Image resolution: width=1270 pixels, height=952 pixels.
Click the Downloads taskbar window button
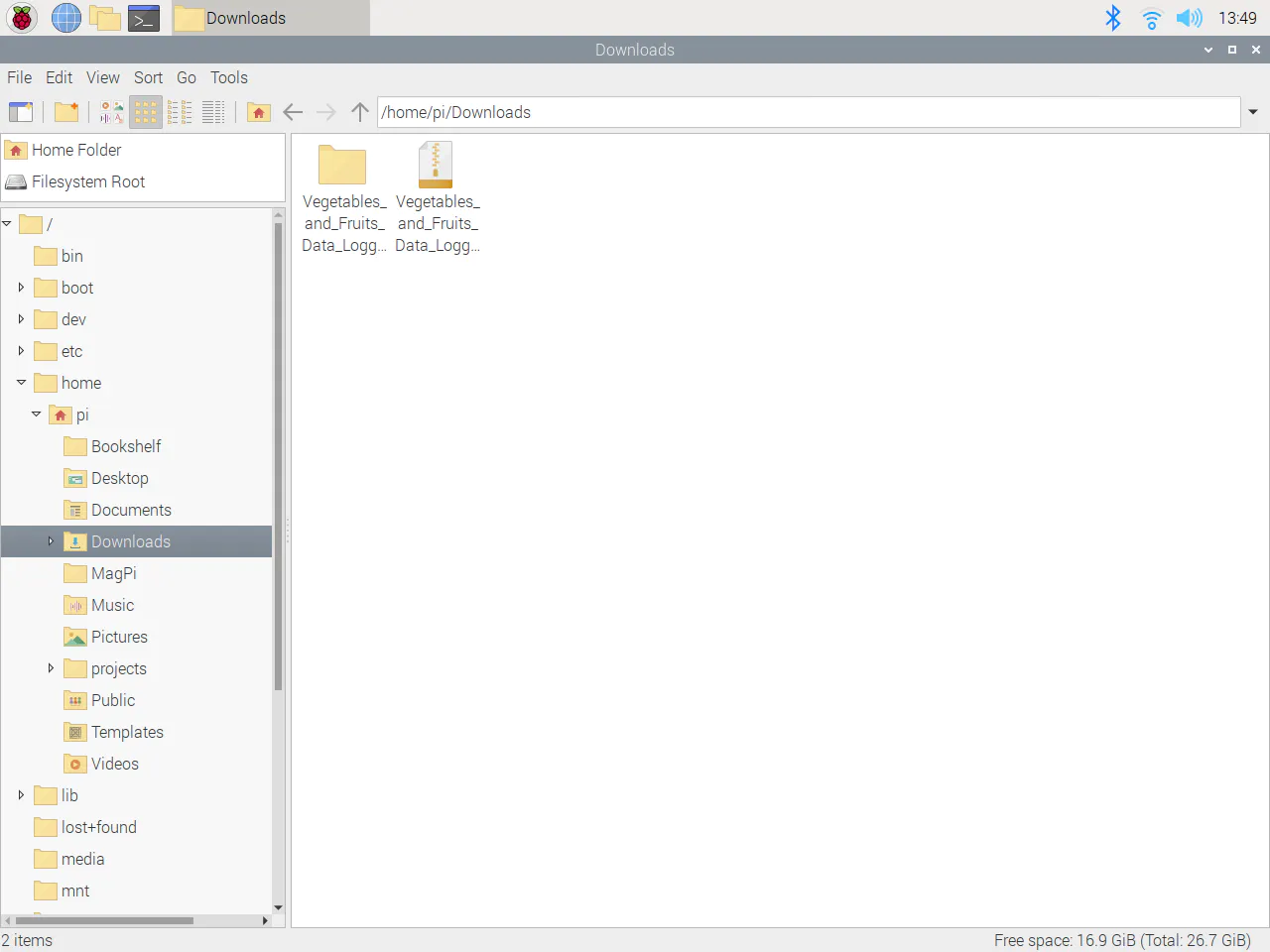(271, 18)
